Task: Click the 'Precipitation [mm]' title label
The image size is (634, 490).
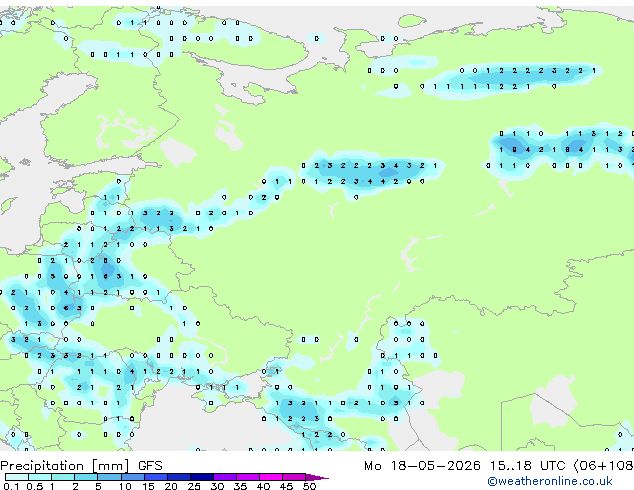Action: (x=65, y=466)
